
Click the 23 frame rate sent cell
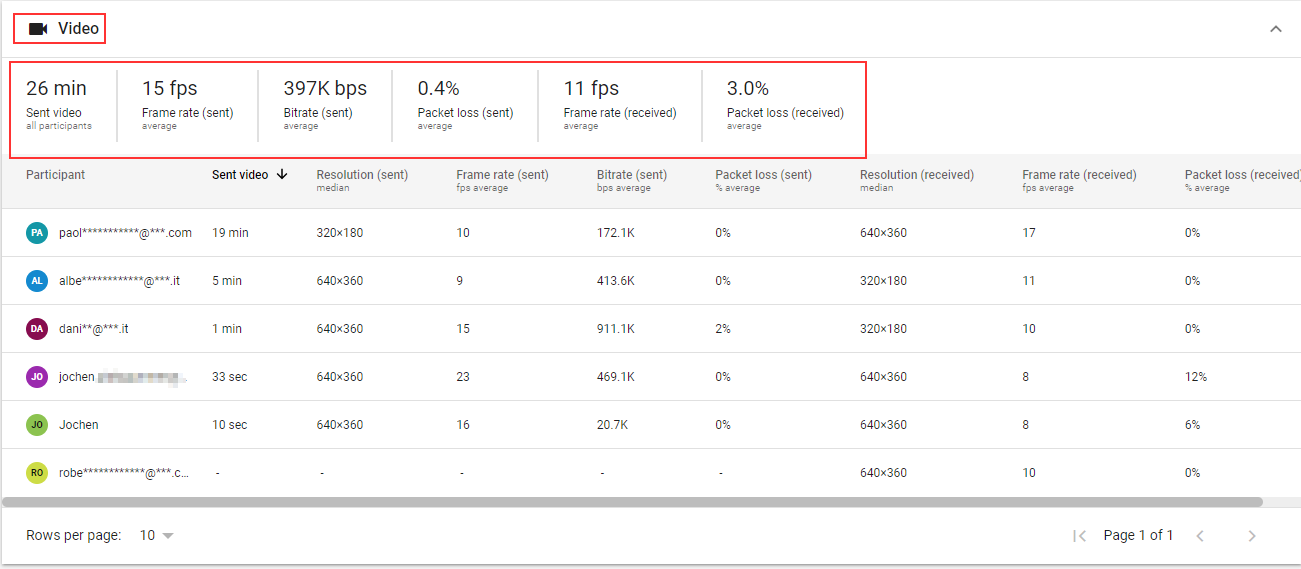pyautogui.click(x=463, y=377)
